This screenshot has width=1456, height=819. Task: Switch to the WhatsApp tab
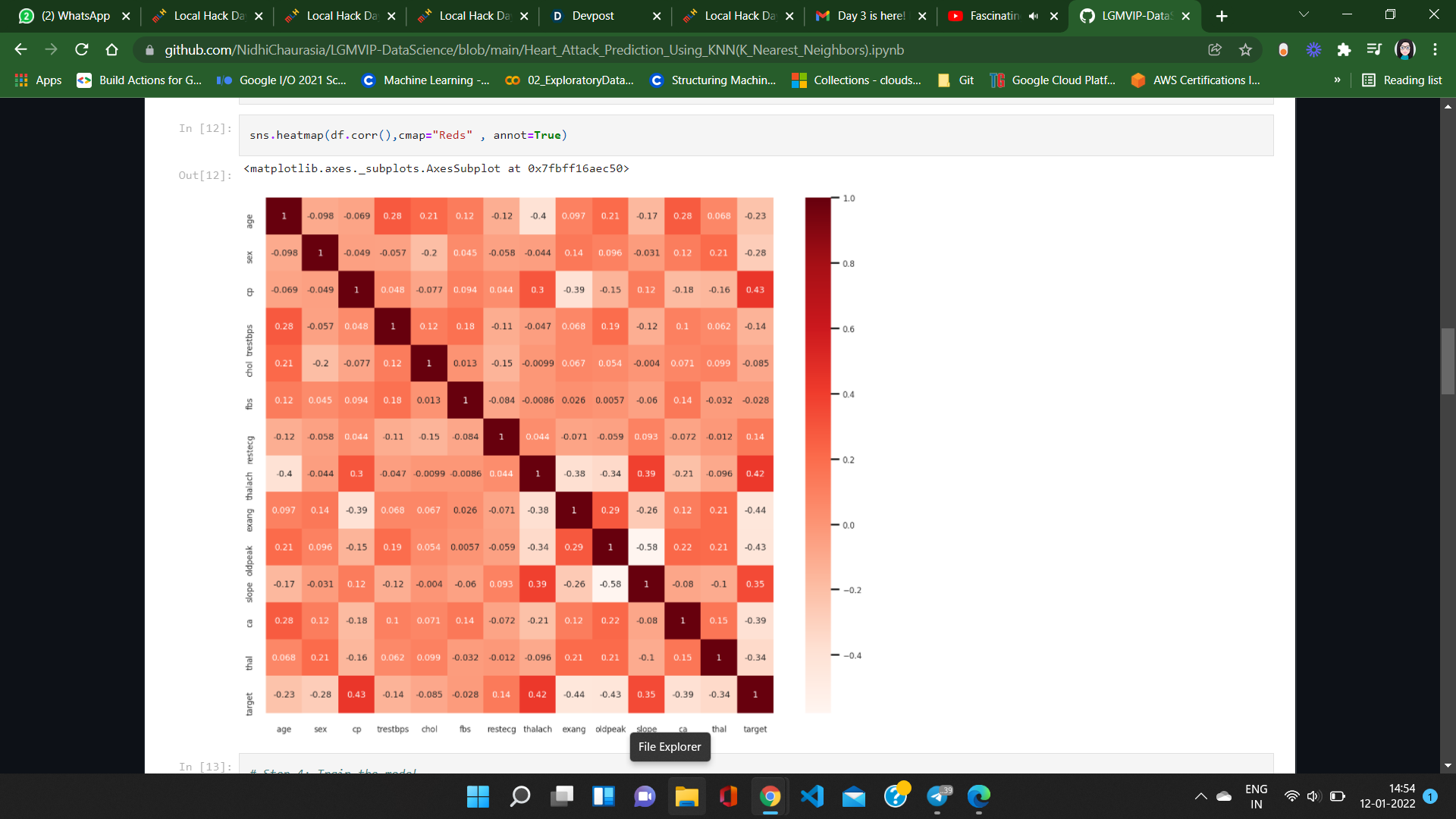pos(74,16)
